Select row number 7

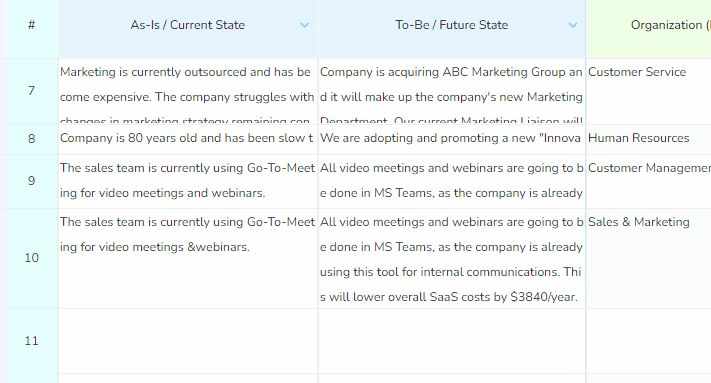[31, 91]
